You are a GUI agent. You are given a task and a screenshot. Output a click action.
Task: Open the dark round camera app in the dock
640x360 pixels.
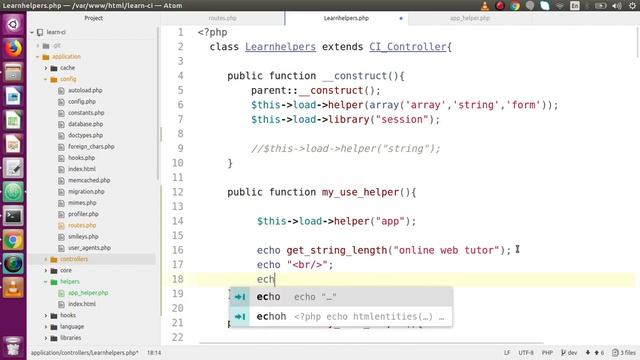[13, 264]
